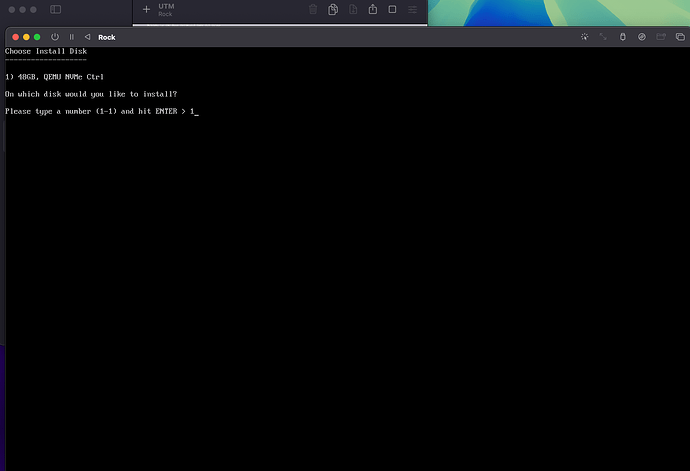The height and width of the screenshot is (471, 690).
Task: Open the shared folder icon in Rock window
Action: 661,37
